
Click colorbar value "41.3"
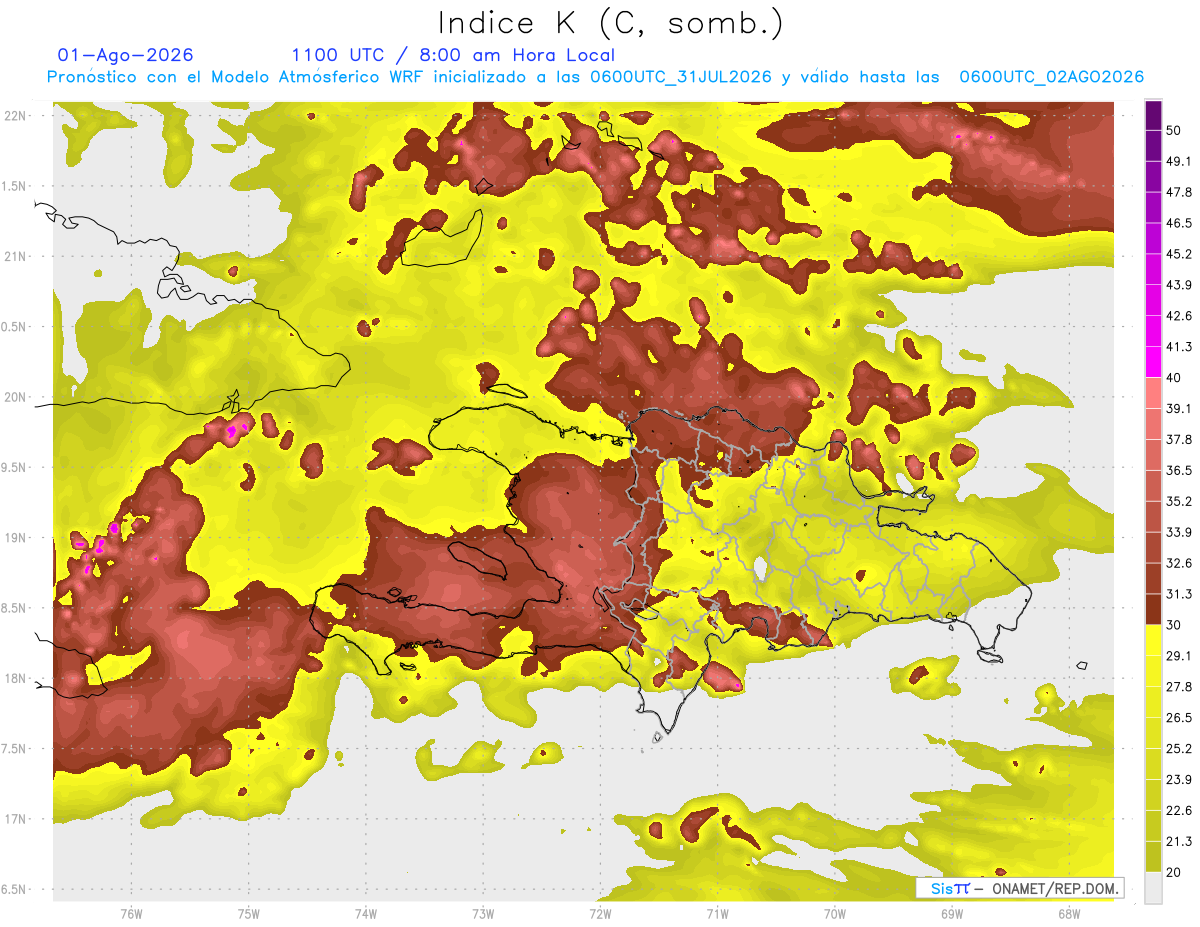(1178, 347)
